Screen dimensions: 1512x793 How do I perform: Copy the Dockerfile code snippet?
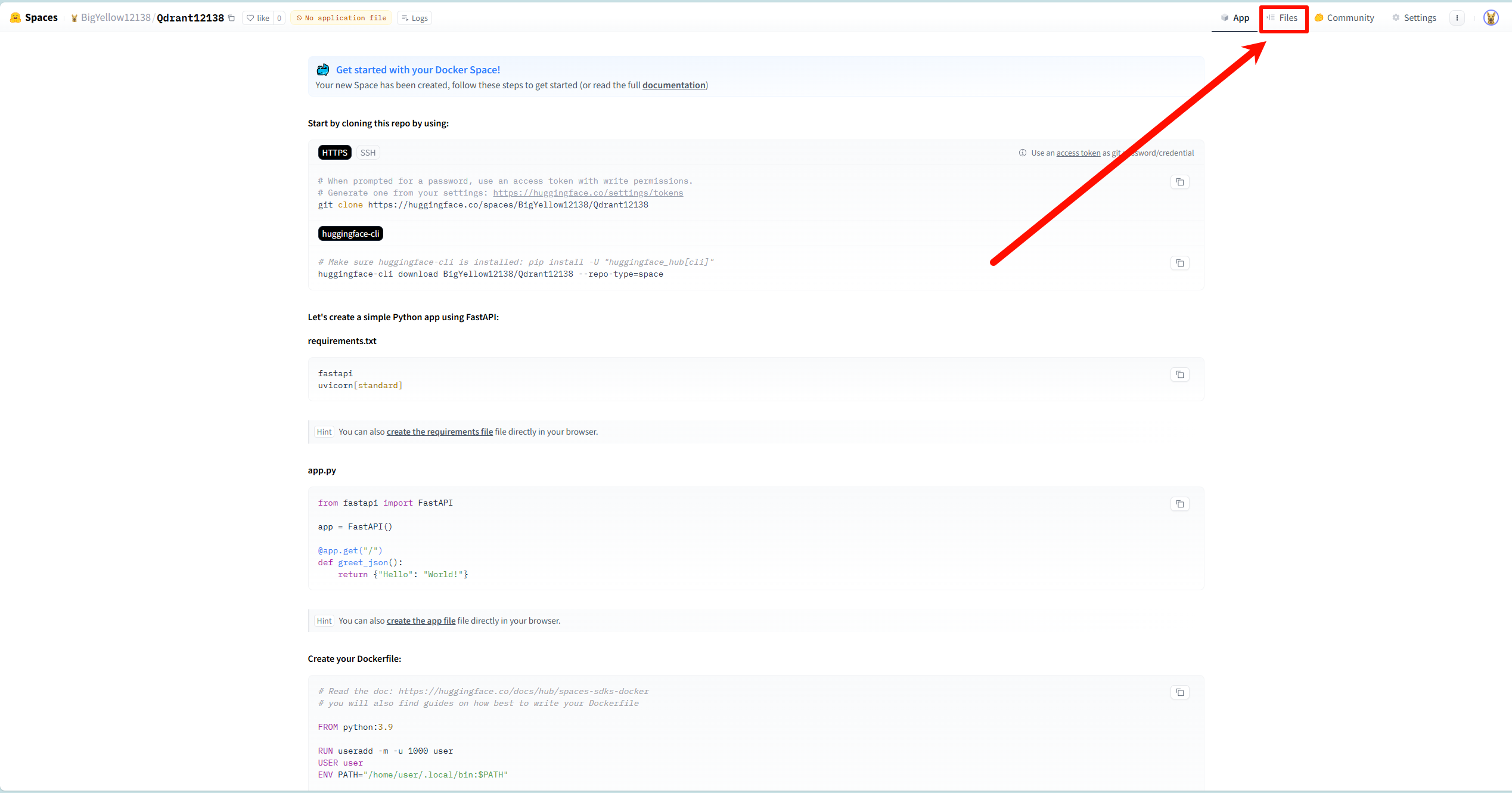click(1179, 692)
